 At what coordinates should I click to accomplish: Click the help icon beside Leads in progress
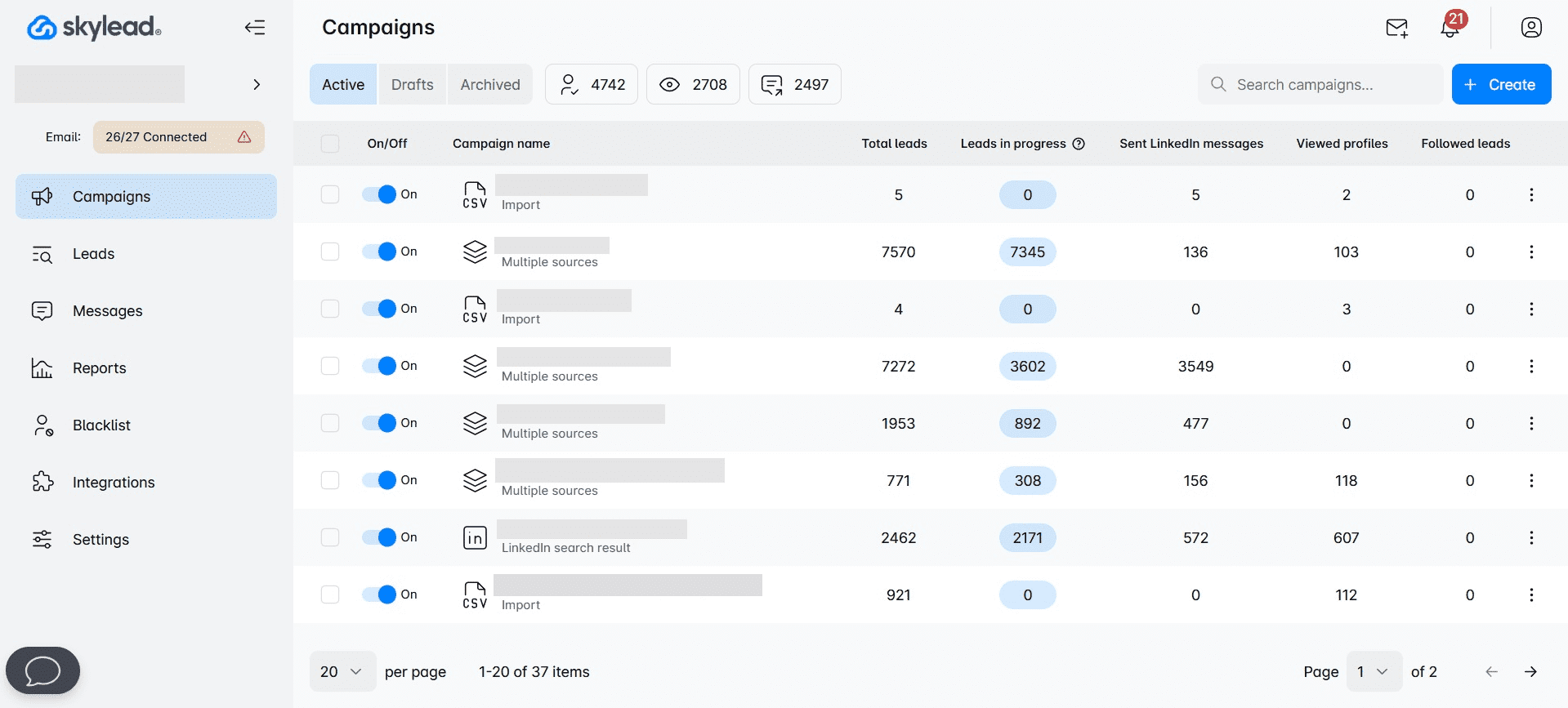(x=1079, y=144)
